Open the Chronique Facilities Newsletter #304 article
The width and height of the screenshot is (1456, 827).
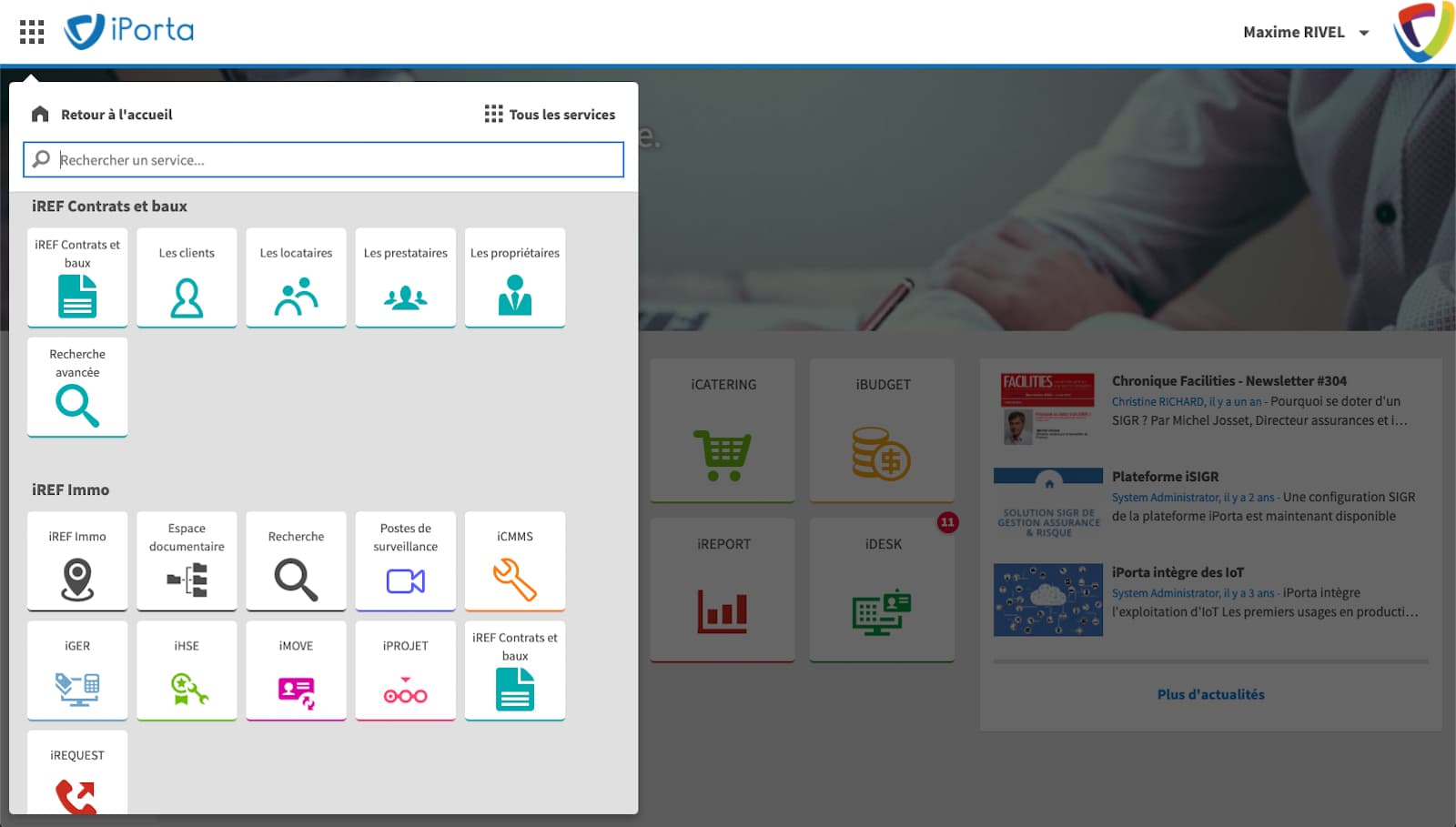1228,381
